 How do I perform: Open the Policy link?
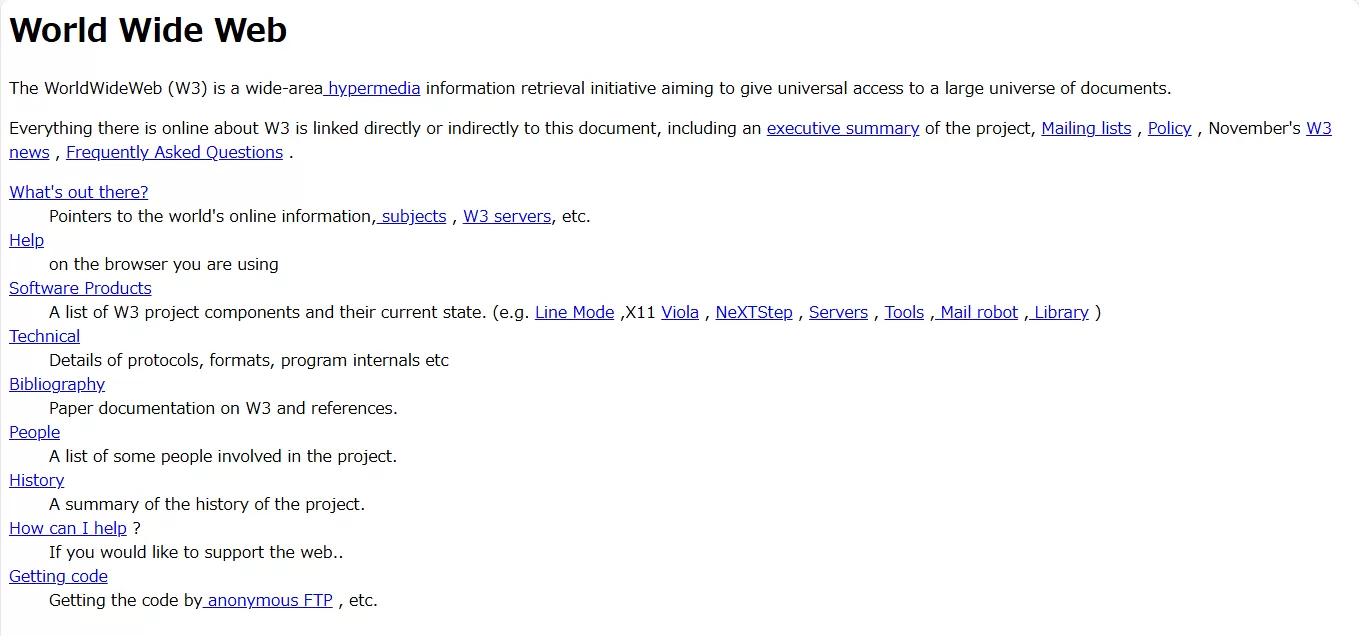pyautogui.click(x=1169, y=128)
